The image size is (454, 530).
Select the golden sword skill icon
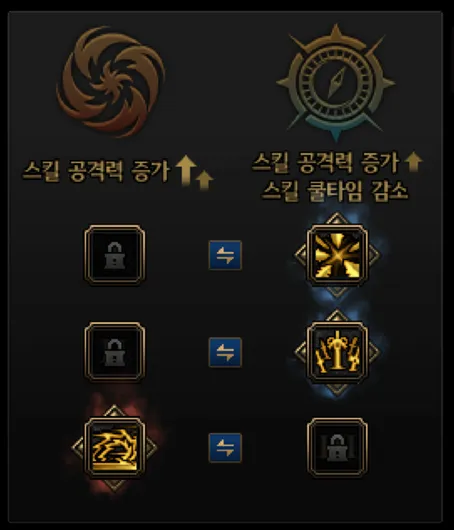tap(337, 352)
